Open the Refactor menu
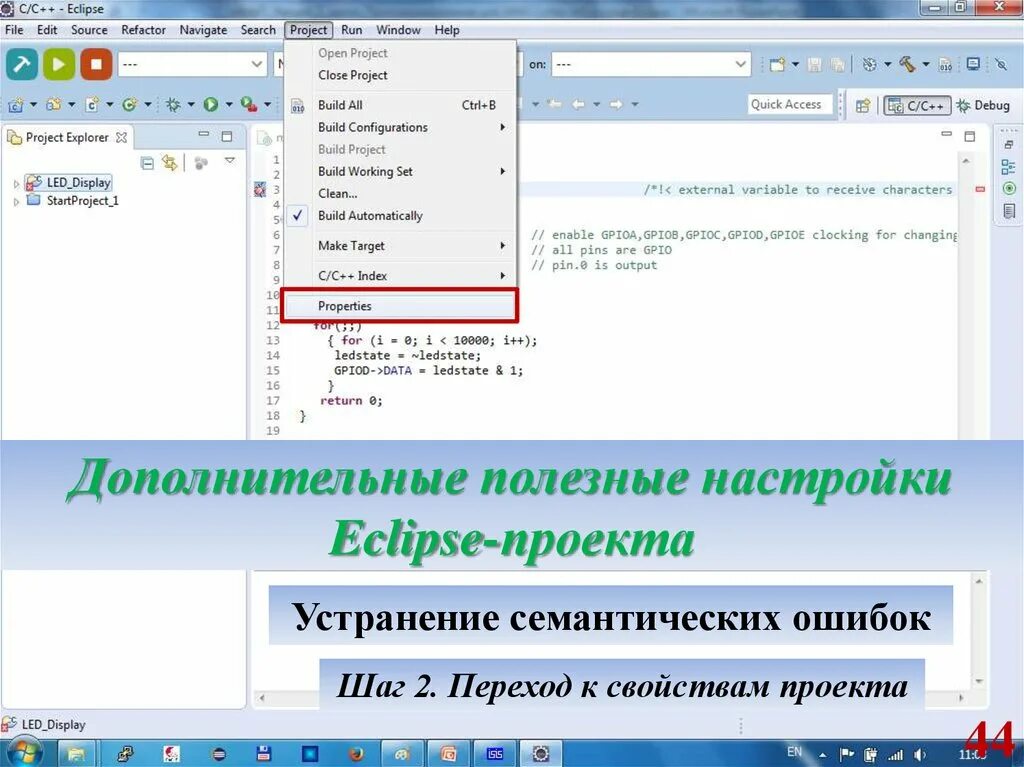 click(x=143, y=30)
